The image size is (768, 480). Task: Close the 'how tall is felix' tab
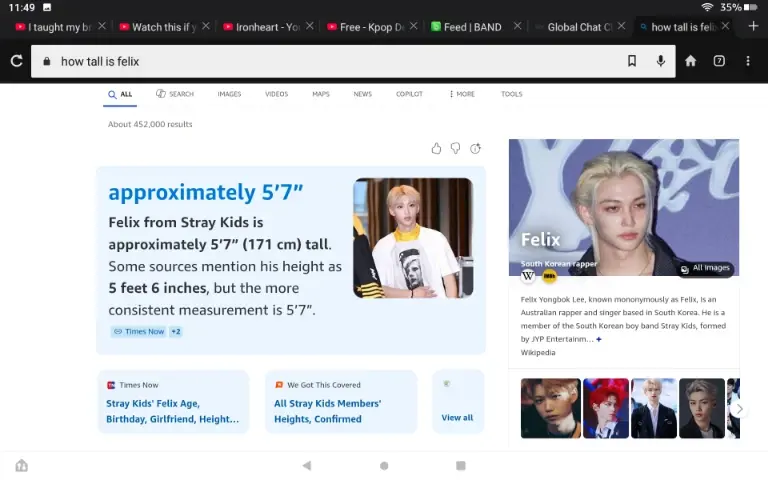[x=725, y=26]
